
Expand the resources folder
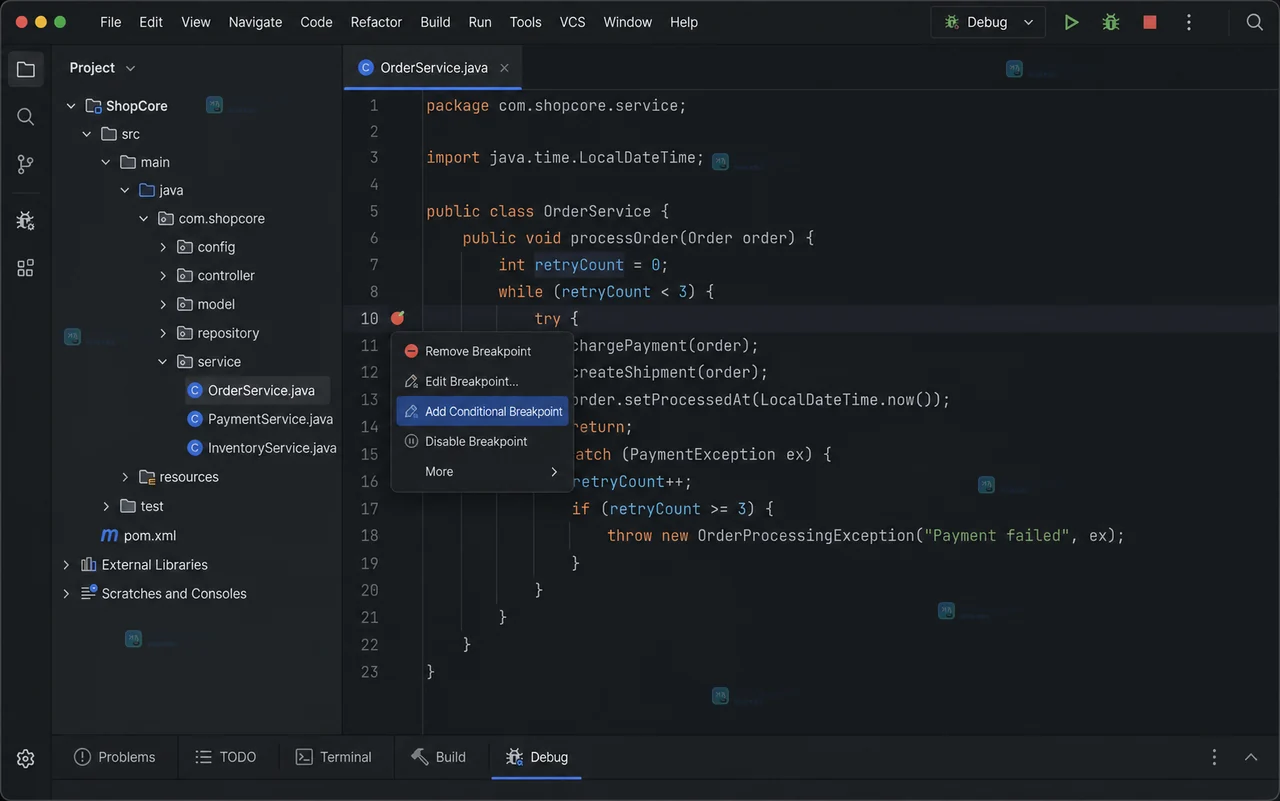125,477
